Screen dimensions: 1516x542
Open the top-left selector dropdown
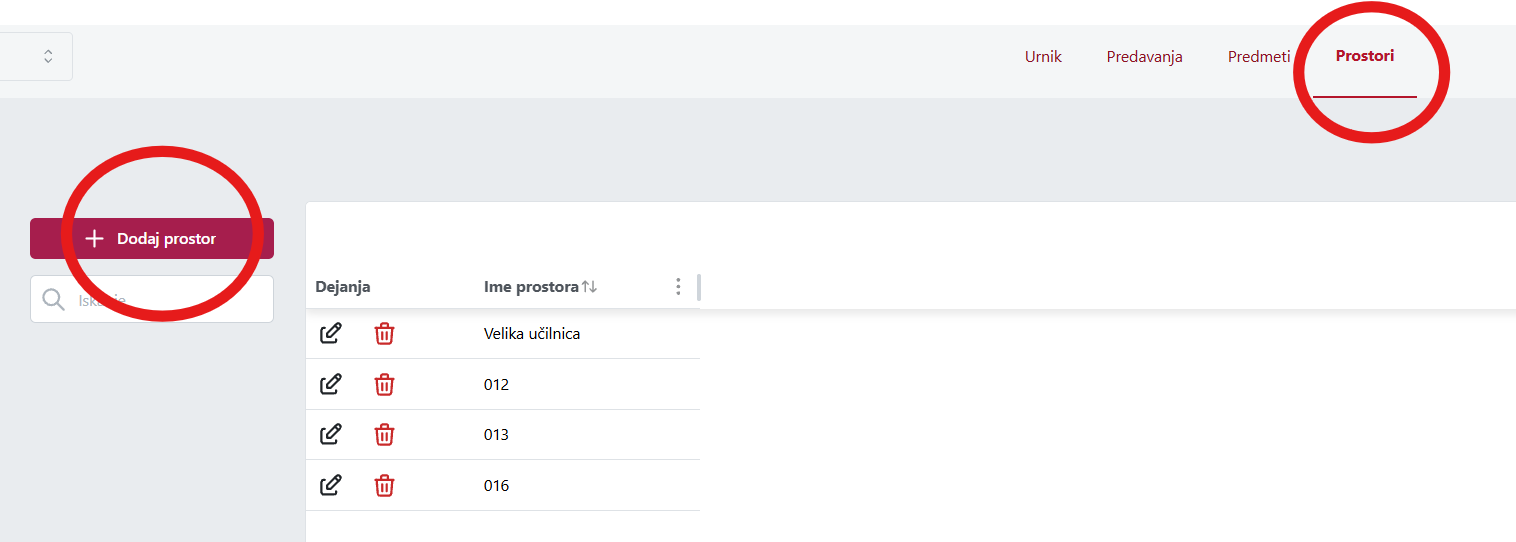(36, 56)
